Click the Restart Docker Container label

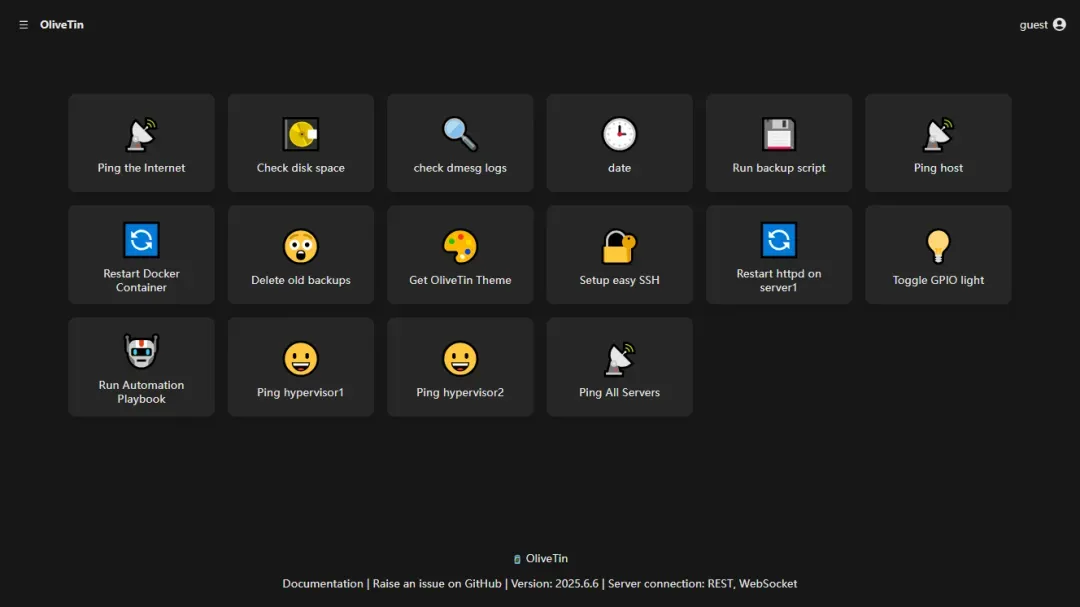141,280
